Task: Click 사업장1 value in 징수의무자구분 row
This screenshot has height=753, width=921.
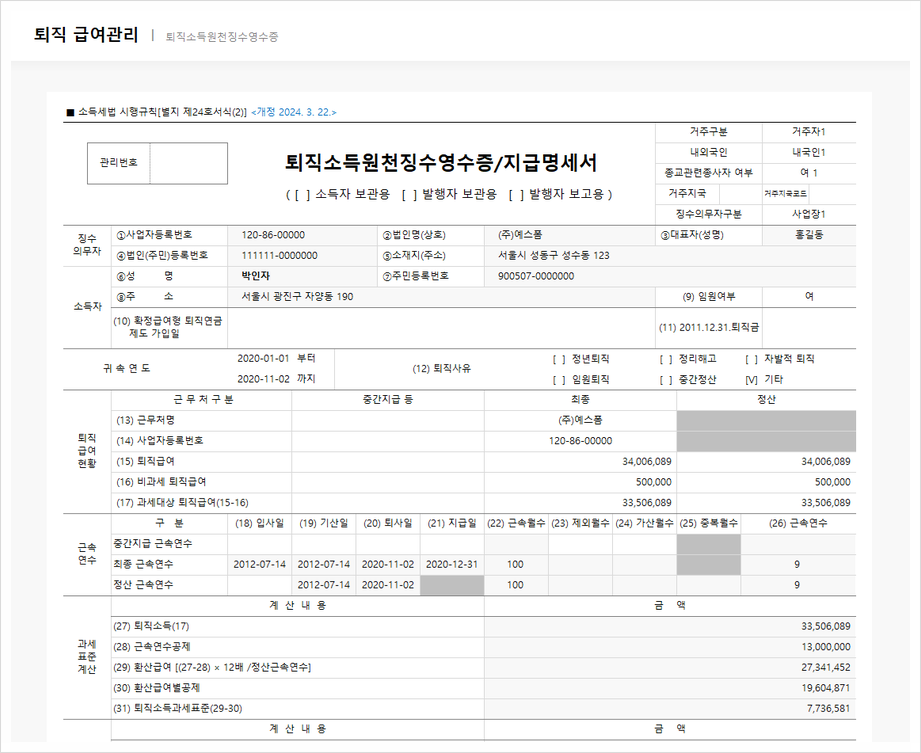Action: pos(809,214)
